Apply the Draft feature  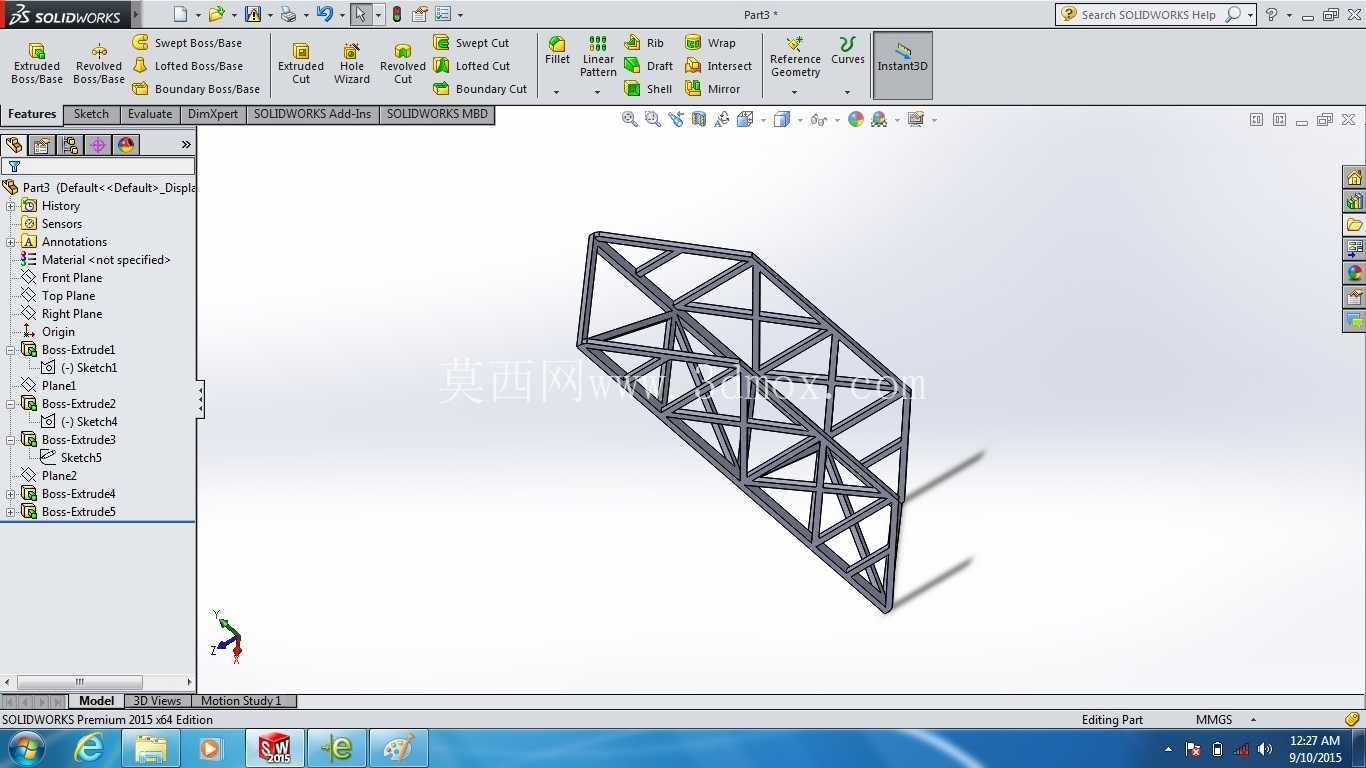tap(648, 66)
